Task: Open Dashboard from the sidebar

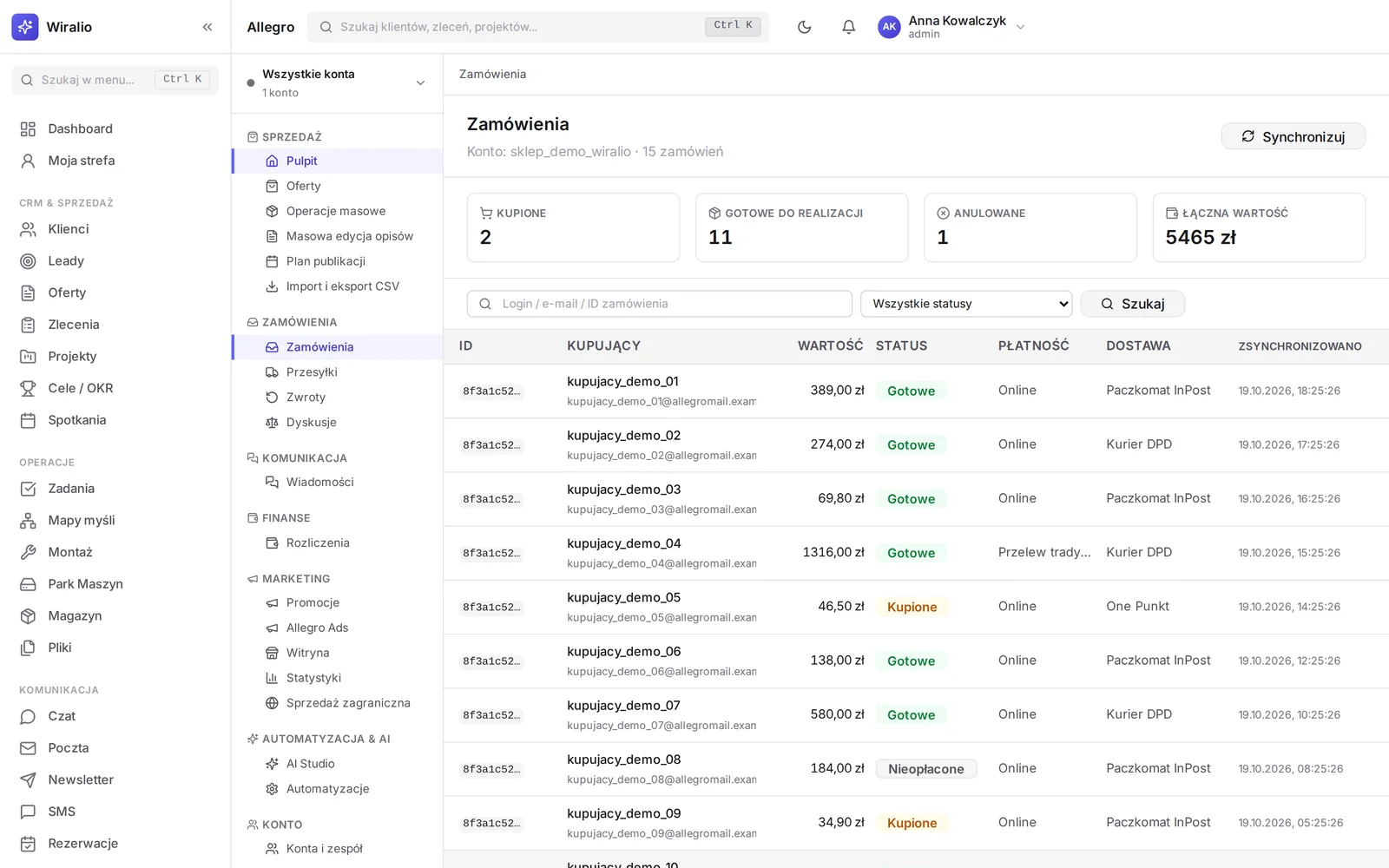Action: (115, 128)
